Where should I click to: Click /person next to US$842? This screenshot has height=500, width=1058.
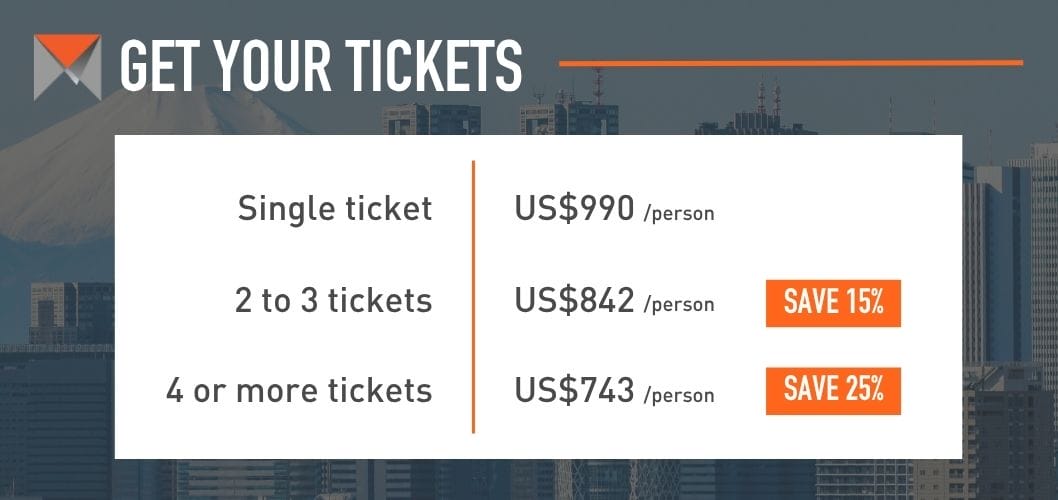pyautogui.click(x=680, y=305)
